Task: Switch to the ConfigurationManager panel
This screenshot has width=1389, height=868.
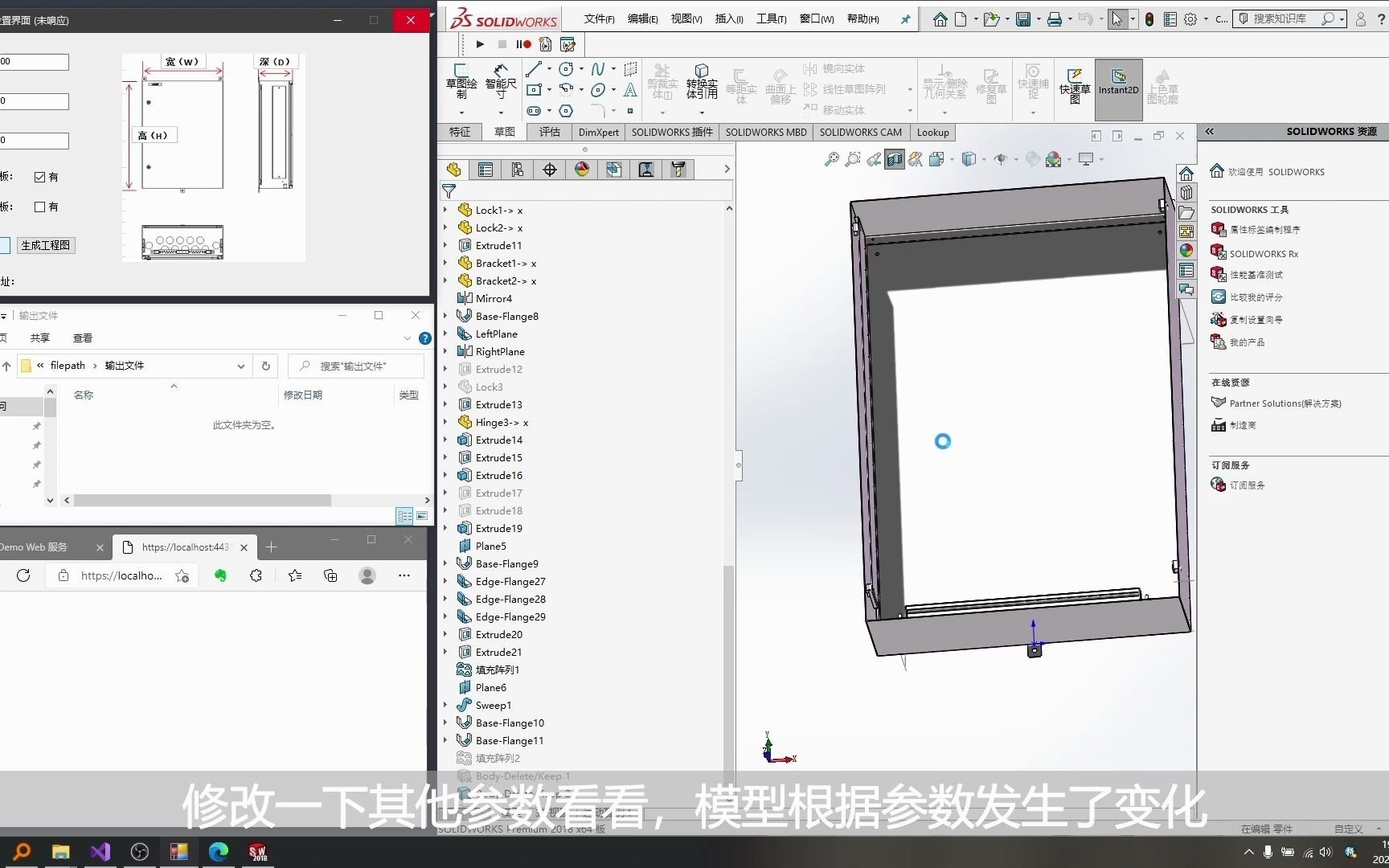Action: [518, 170]
